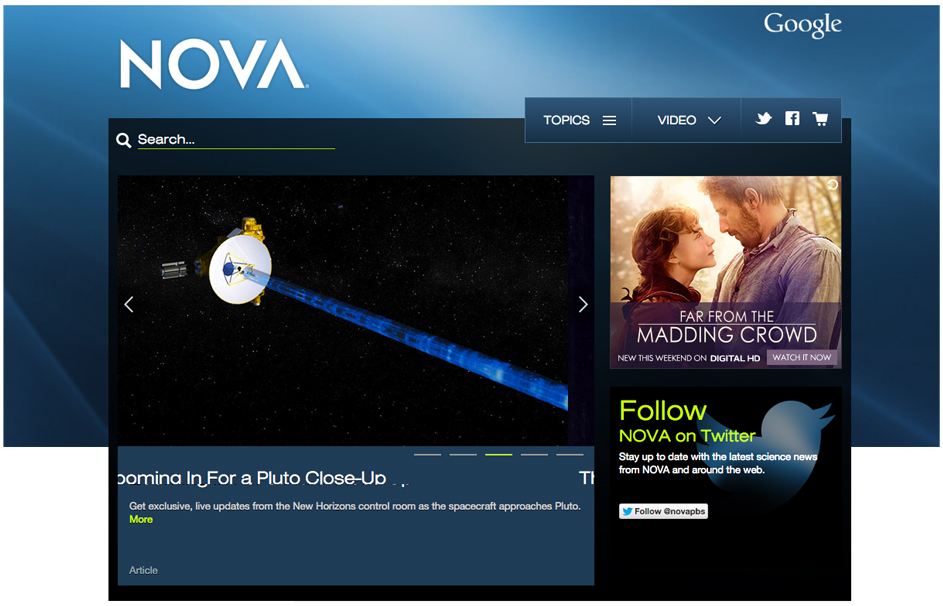
Task: Select the last carousel slide indicator
Action: coord(570,454)
